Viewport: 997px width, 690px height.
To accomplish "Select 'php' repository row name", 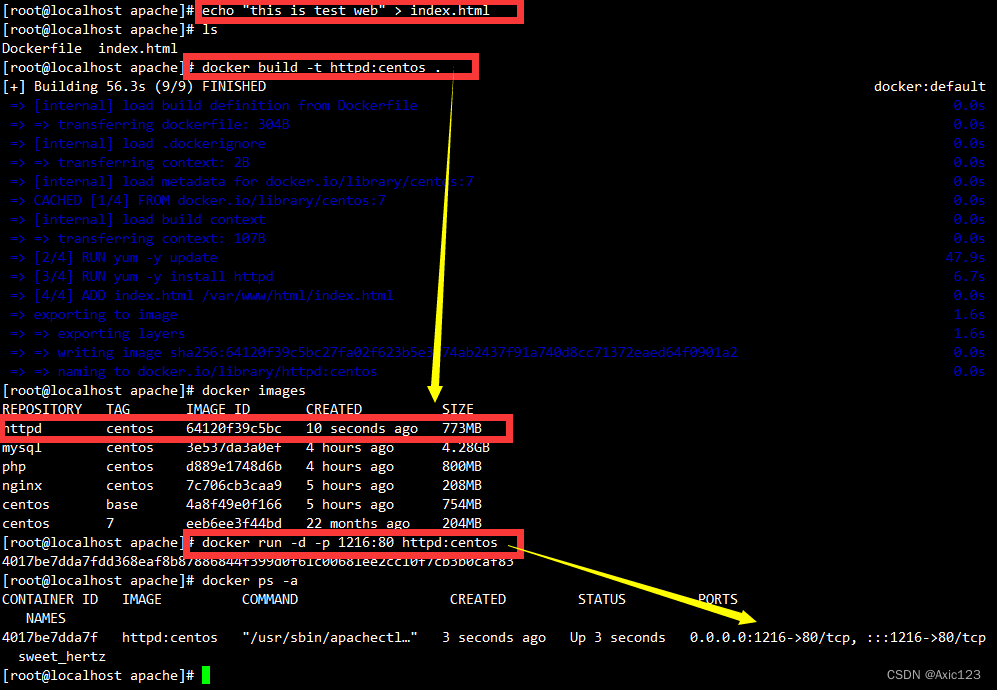I will pyautogui.click(x=14, y=467).
